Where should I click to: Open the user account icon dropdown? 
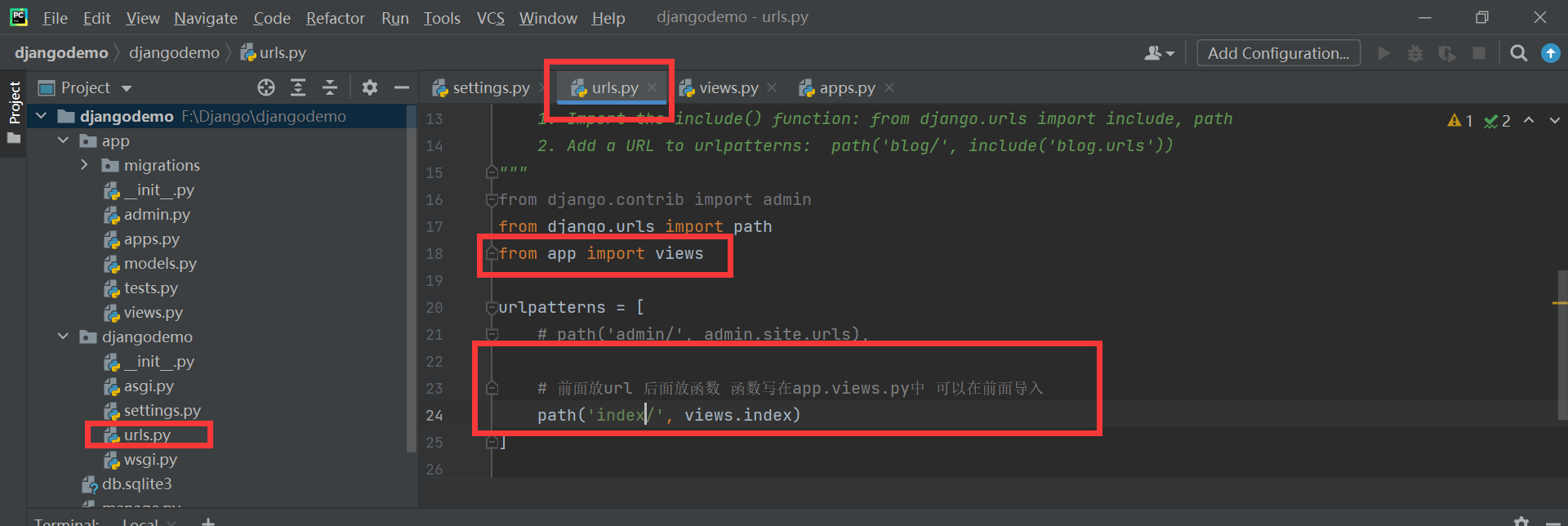point(1160,53)
